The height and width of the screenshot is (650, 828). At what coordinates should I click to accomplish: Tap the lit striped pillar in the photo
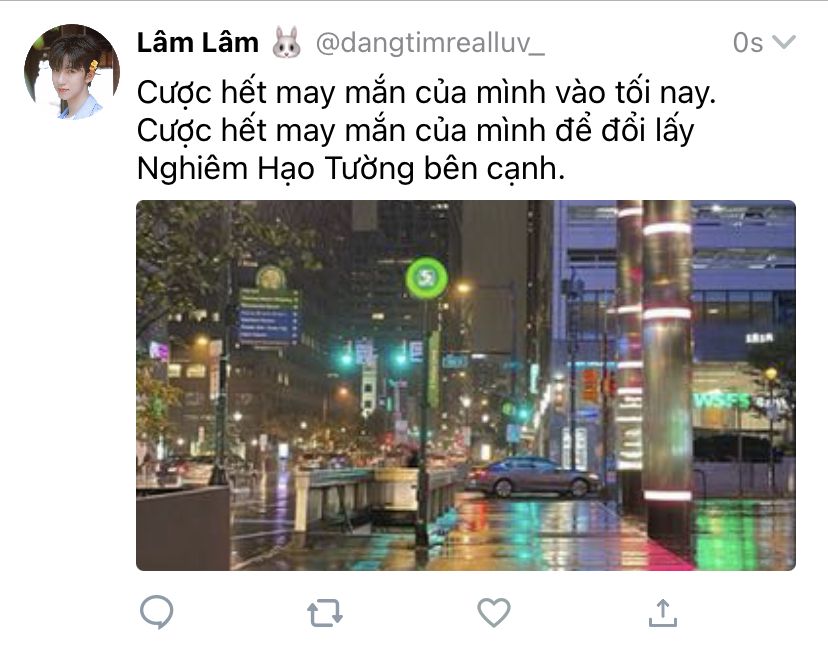click(667, 372)
